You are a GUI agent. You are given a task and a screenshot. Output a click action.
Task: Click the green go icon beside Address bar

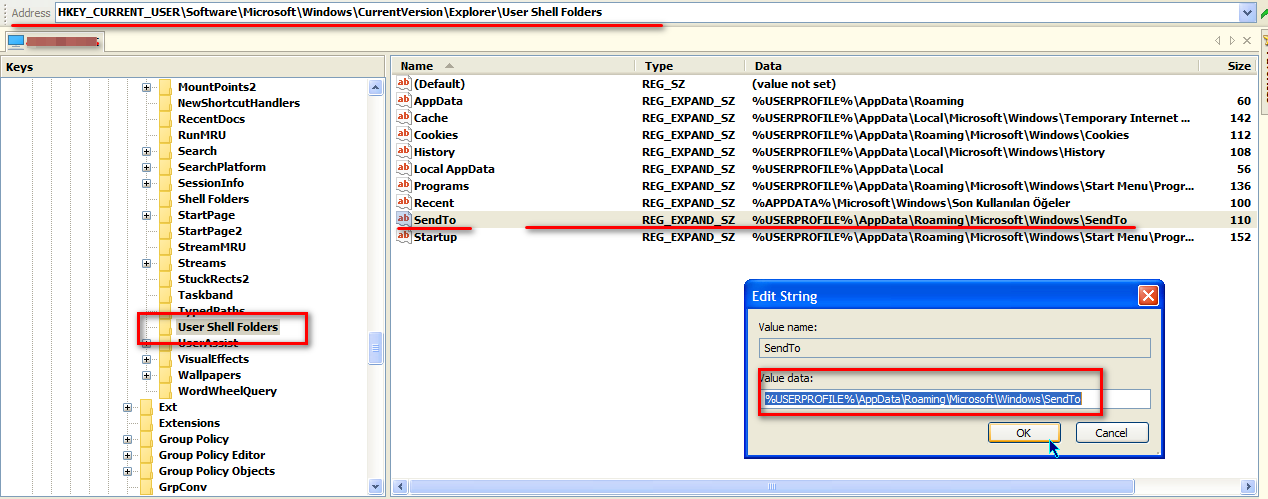[x=1264, y=13]
